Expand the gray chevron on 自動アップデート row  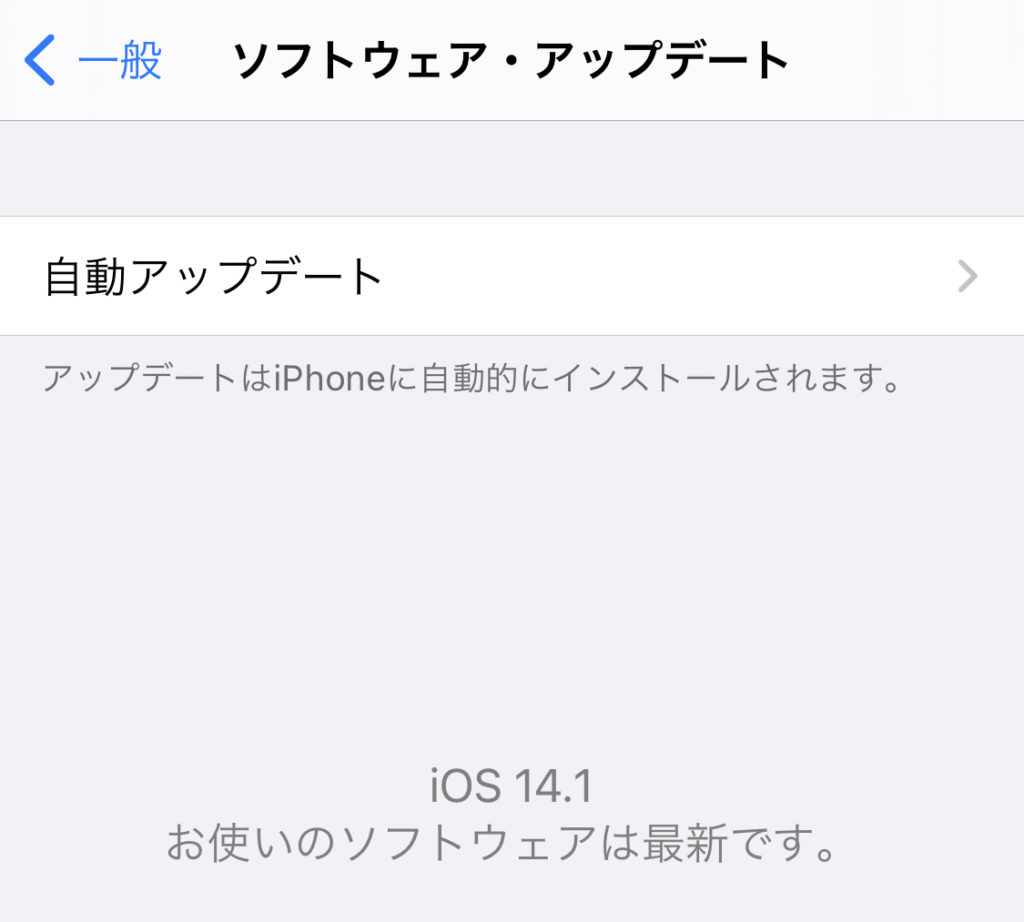tap(967, 276)
